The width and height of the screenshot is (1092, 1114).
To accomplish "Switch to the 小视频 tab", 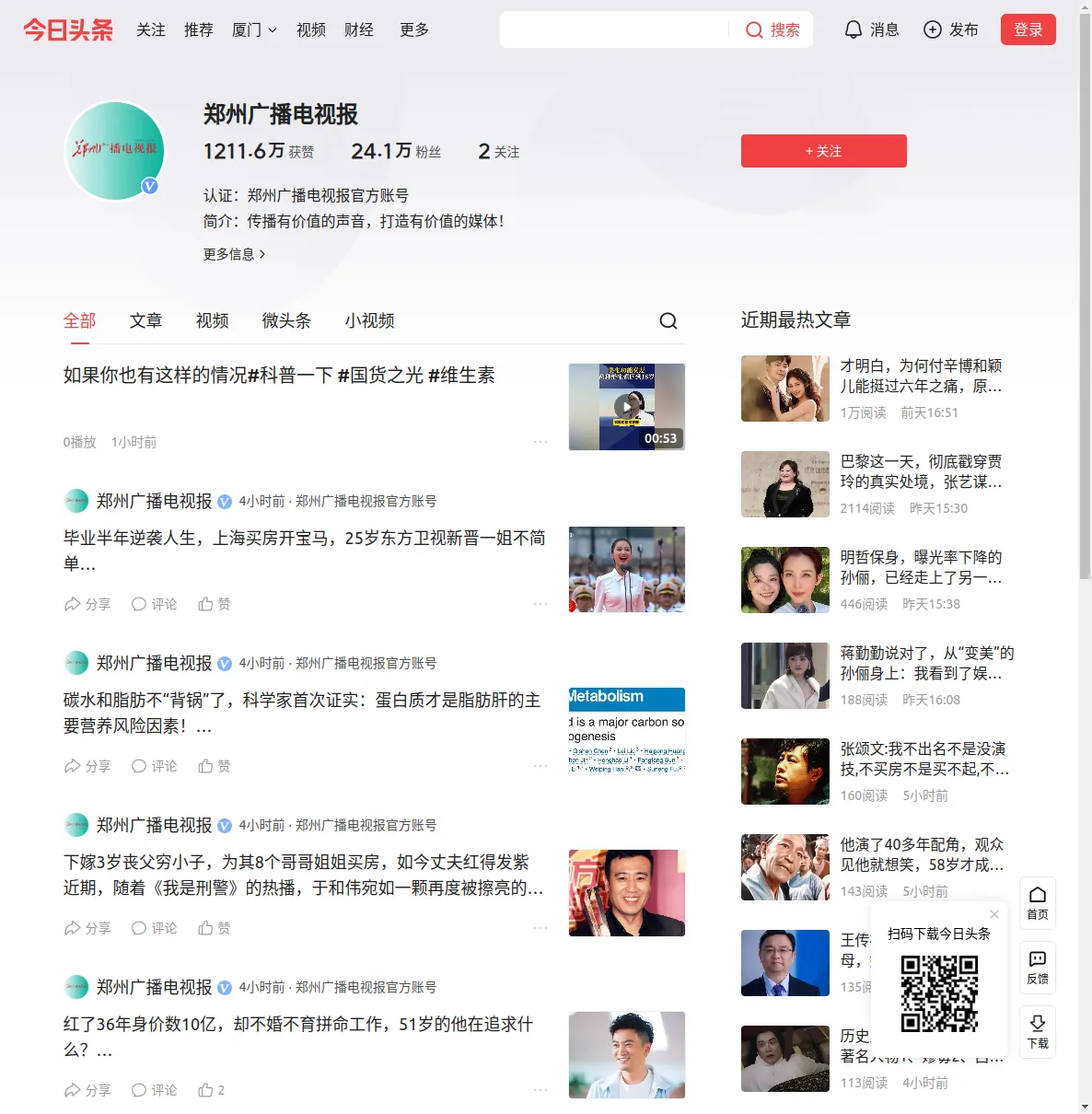I will (x=370, y=320).
